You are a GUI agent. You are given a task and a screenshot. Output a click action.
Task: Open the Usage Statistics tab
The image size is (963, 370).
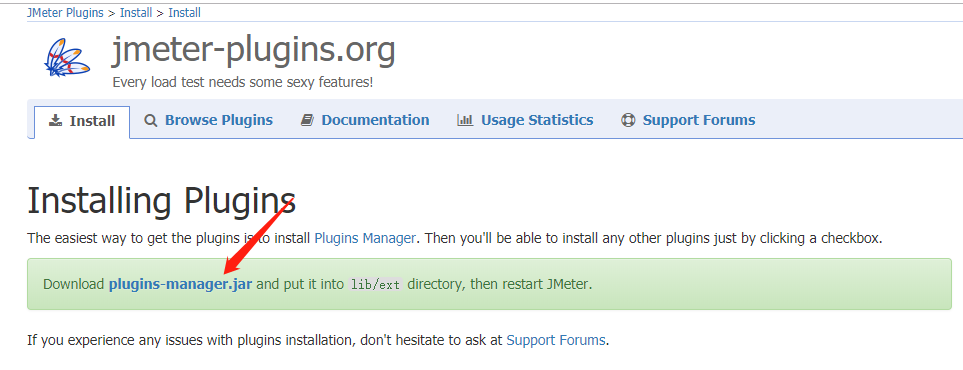click(525, 120)
